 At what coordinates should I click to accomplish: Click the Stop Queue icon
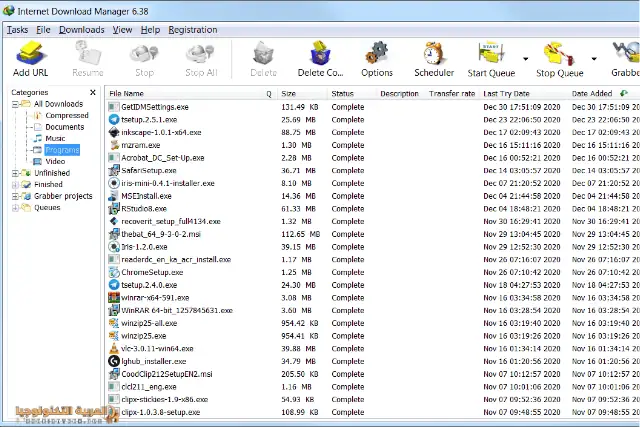(559, 53)
